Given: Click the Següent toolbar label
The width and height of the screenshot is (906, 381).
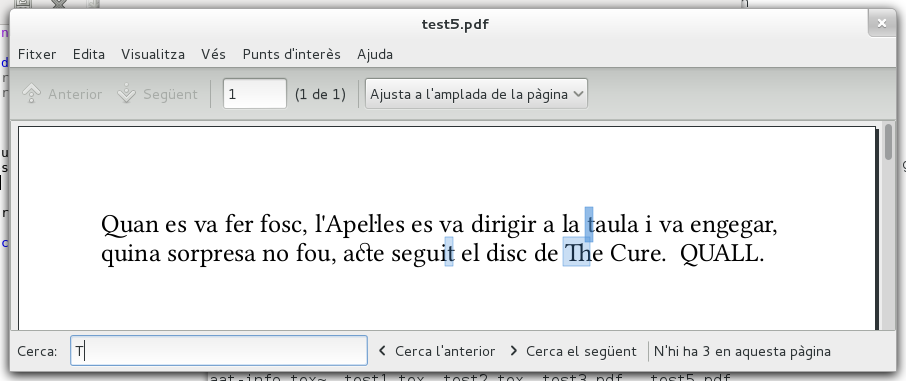Looking at the screenshot, I should point(170,94).
